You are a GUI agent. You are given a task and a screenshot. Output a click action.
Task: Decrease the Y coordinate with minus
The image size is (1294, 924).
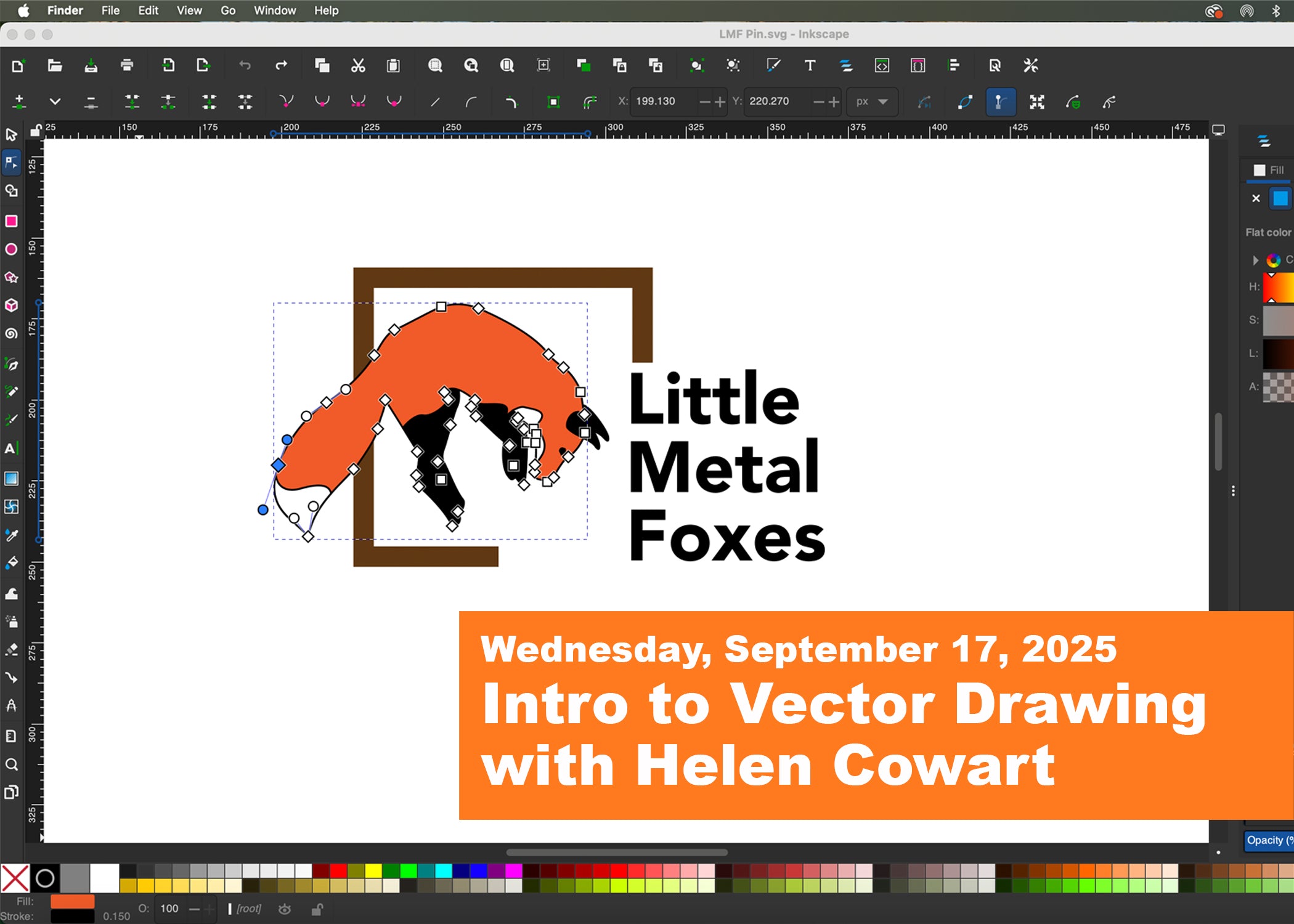(818, 102)
